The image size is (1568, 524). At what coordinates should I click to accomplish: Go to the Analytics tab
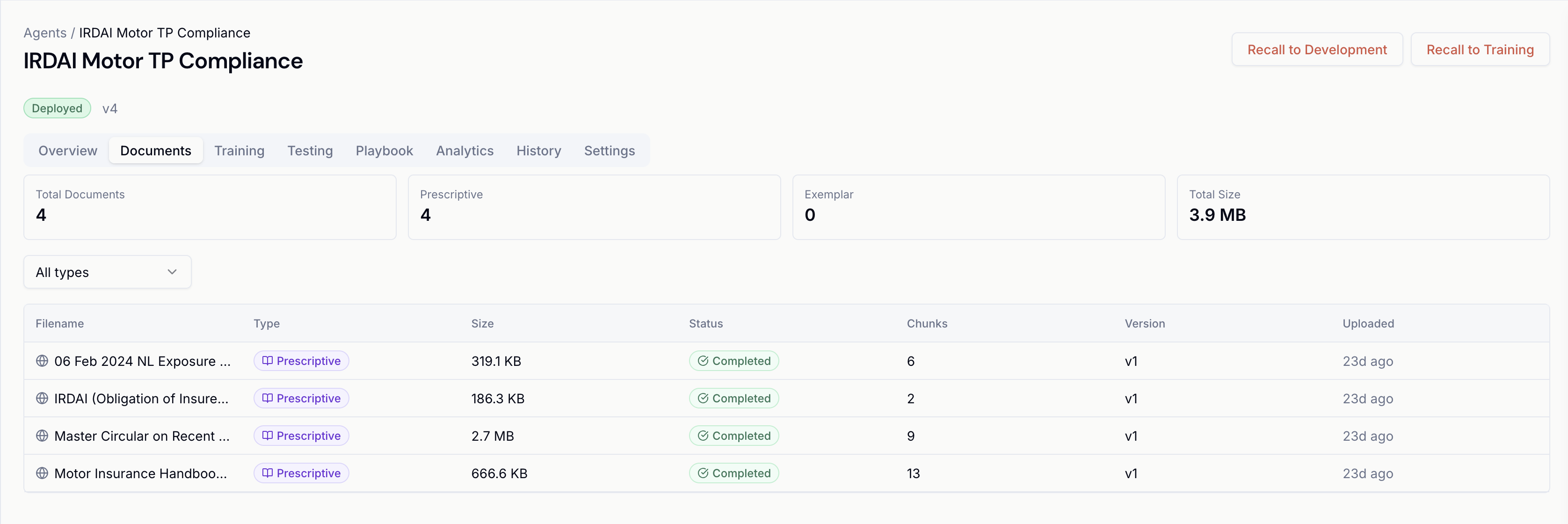click(465, 151)
